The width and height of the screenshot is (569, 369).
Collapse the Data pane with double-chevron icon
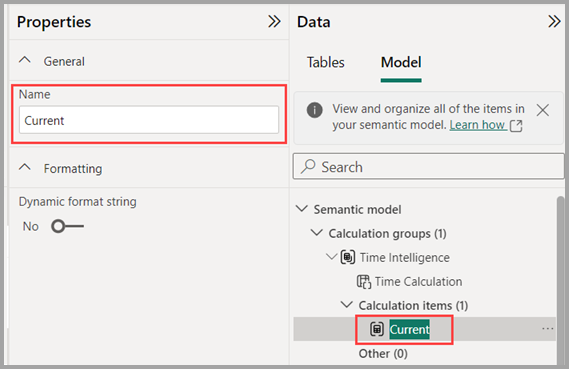point(554,22)
